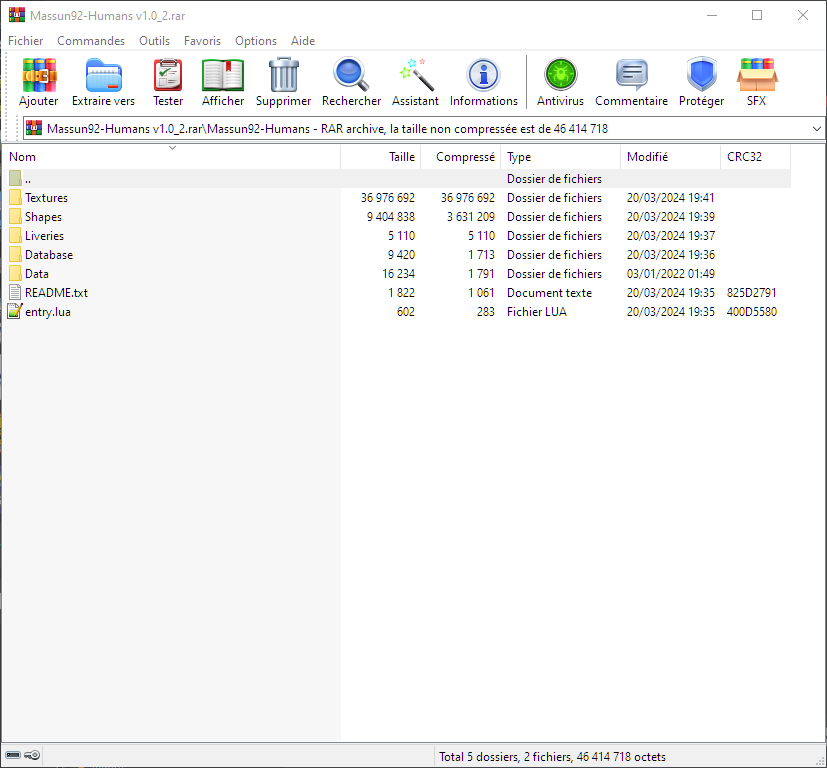This screenshot has width=827, height=768.
Task: Click Extraire vers toolbar icon
Action: pyautogui.click(x=103, y=75)
